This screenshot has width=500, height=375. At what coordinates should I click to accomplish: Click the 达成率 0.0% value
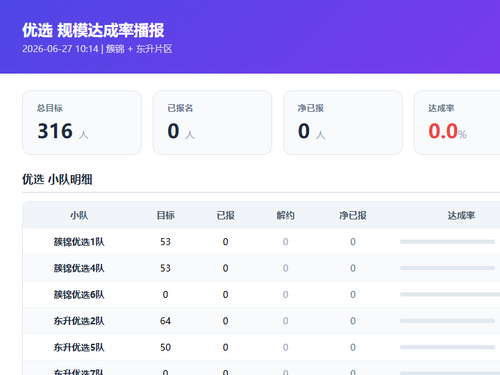[x=447, y=131]
